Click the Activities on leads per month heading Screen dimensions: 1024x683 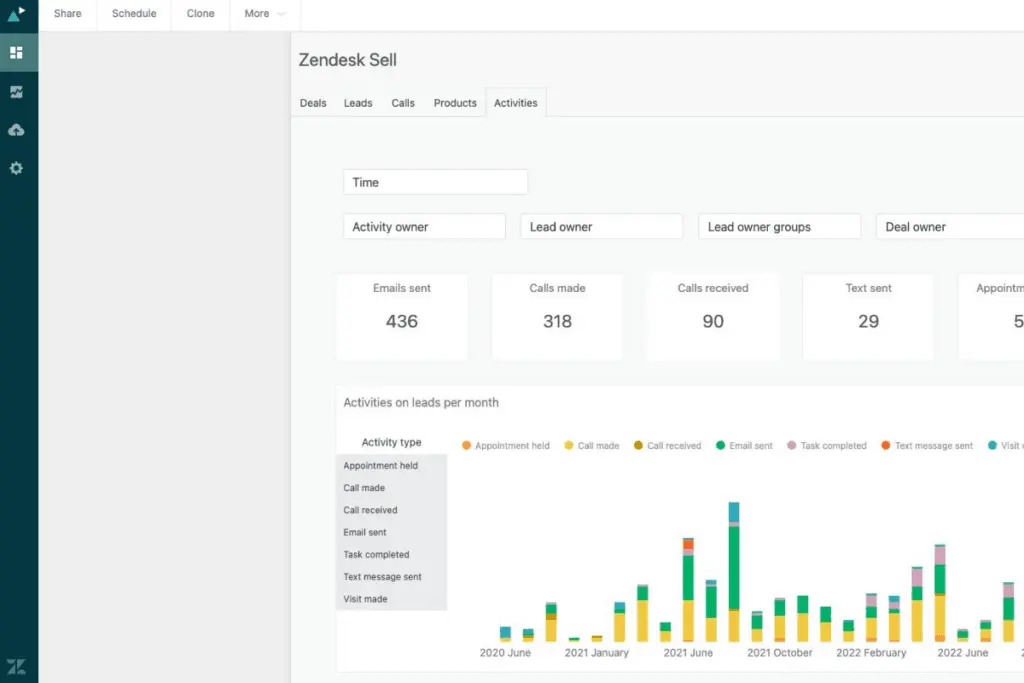(x=421, y=403)
